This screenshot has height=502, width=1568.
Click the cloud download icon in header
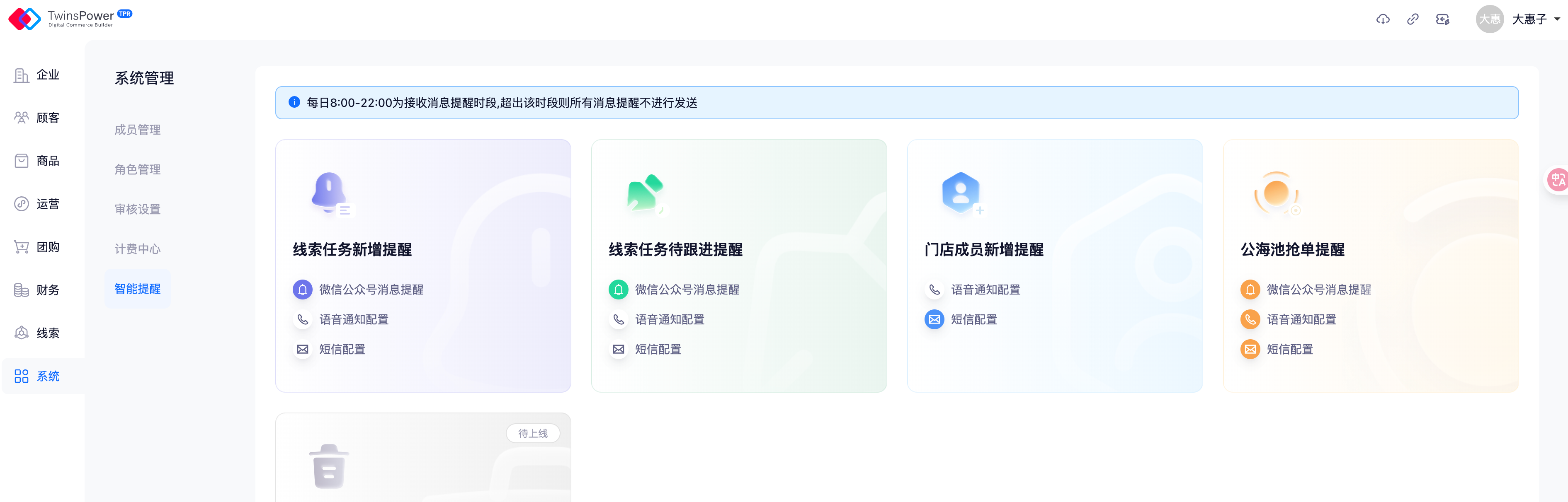coord(1382,19)
